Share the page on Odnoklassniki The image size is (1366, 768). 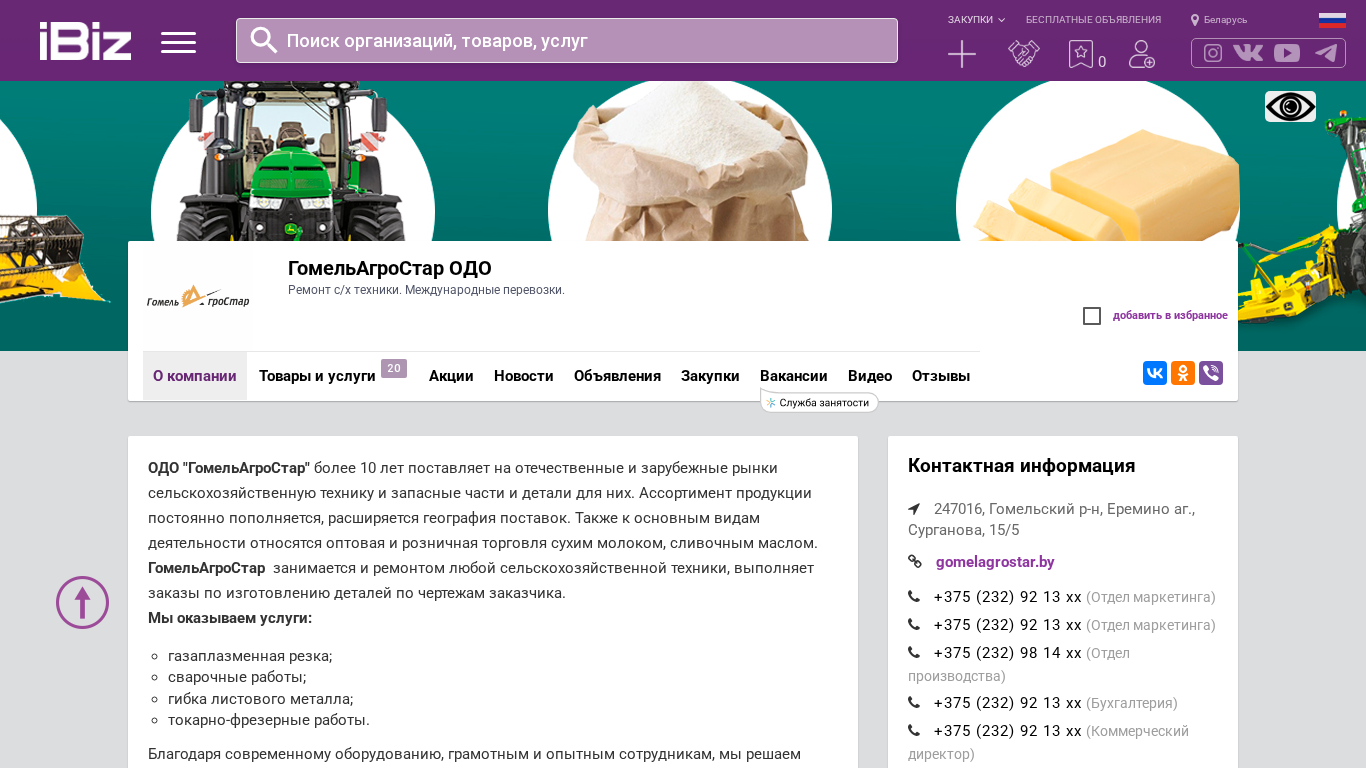coord(1183,373)
